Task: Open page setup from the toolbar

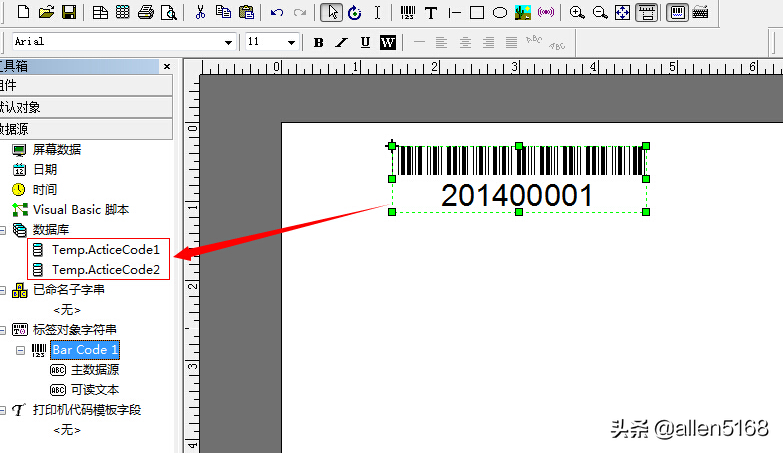Action: pyautogui.click(x=100, y=12)
